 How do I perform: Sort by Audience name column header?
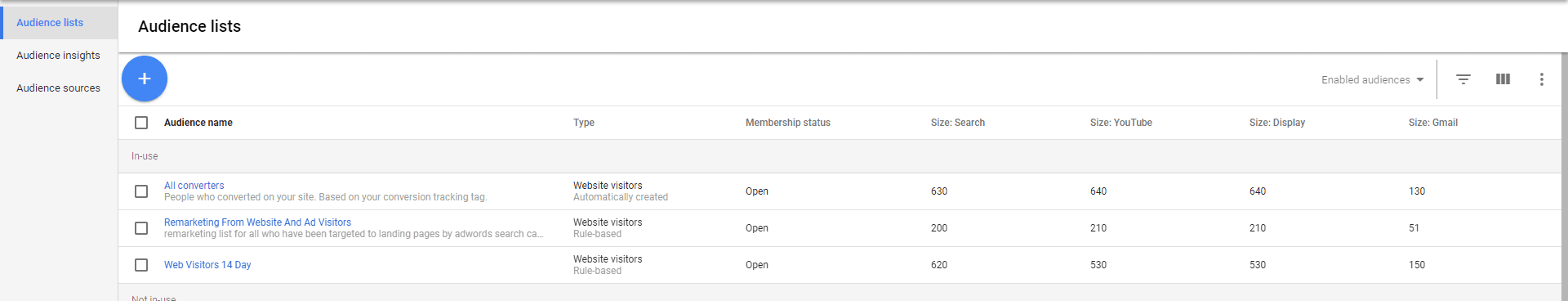click(x=198, y=123)
